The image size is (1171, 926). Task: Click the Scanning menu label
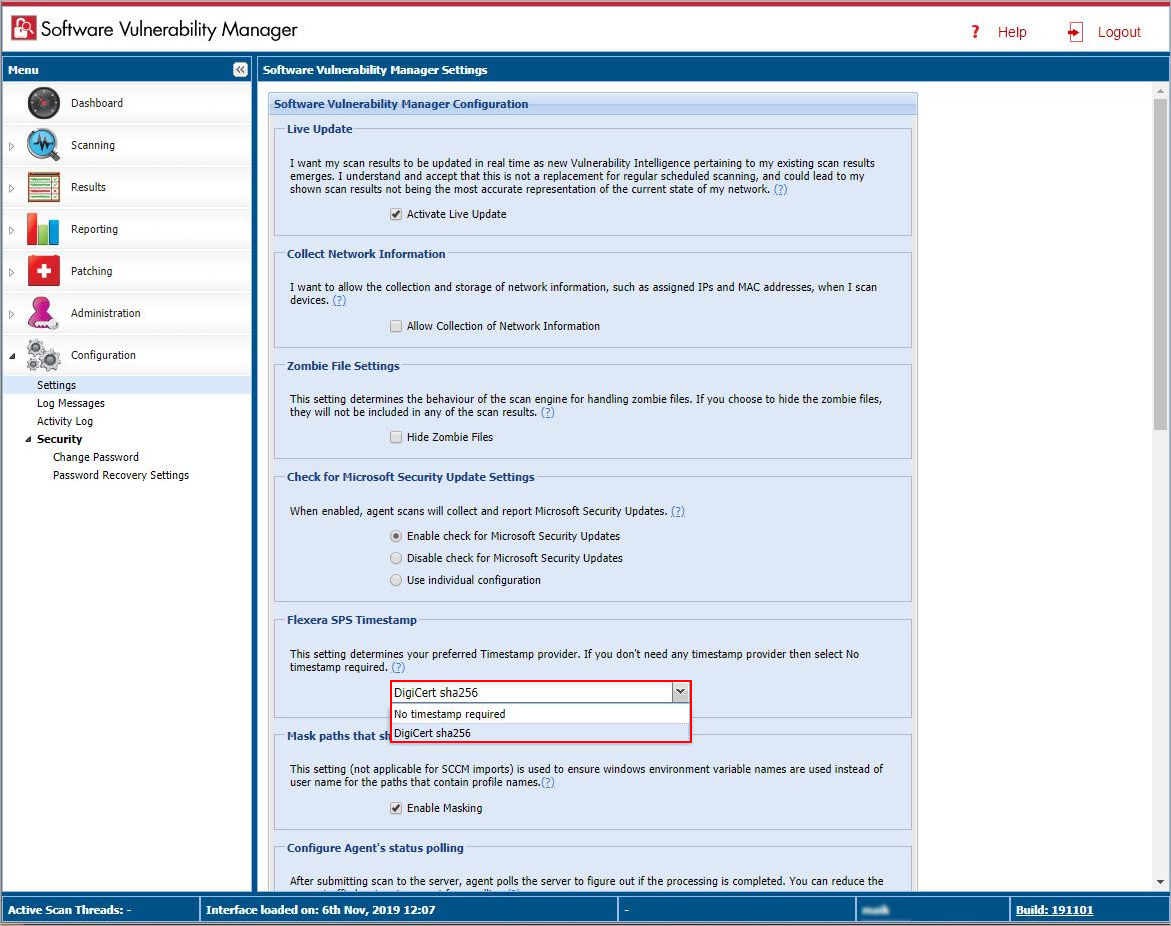[x=93, y=145]
